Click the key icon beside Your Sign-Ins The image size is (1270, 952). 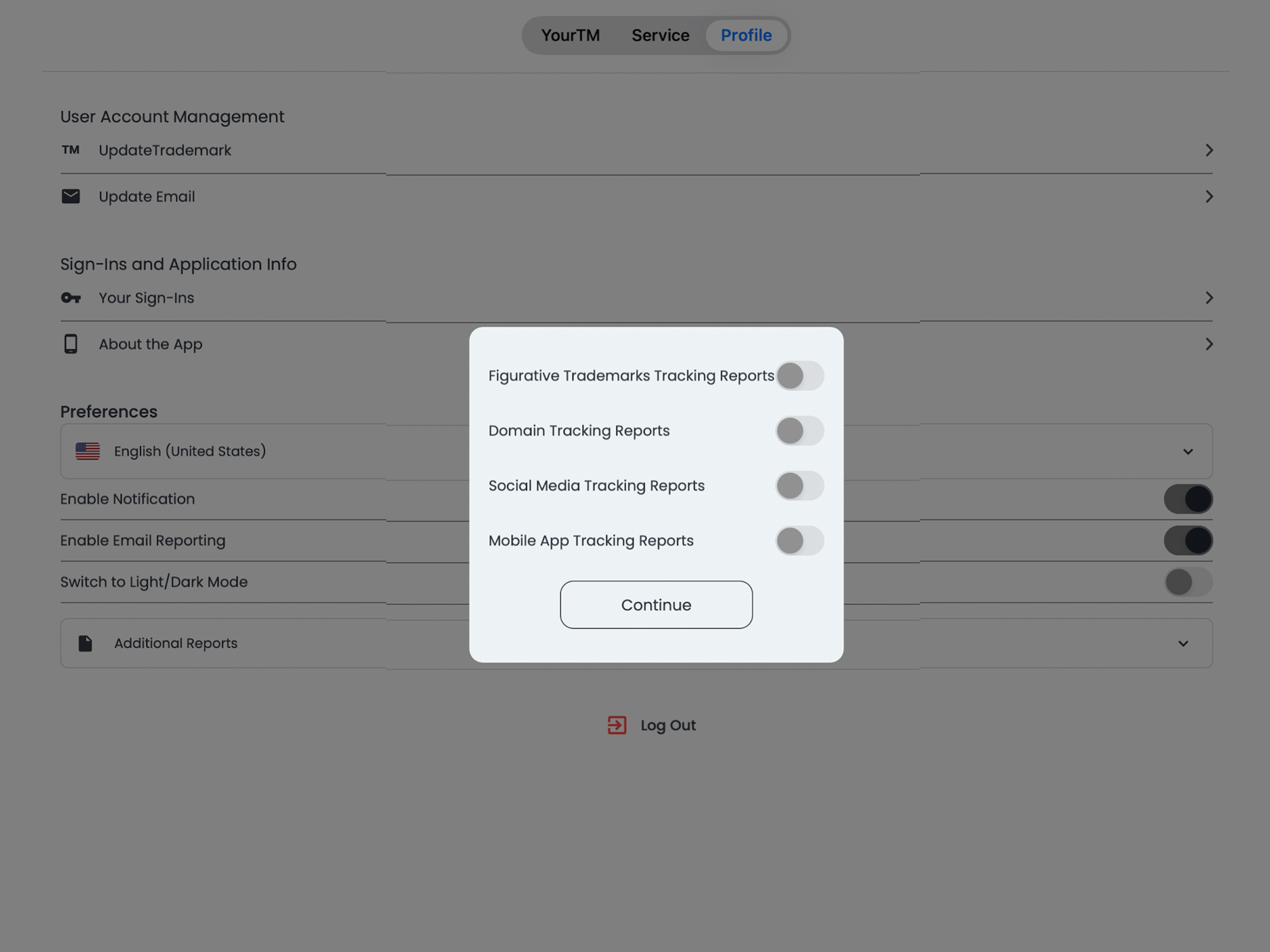pyautogui.click(x=71, y=298)
